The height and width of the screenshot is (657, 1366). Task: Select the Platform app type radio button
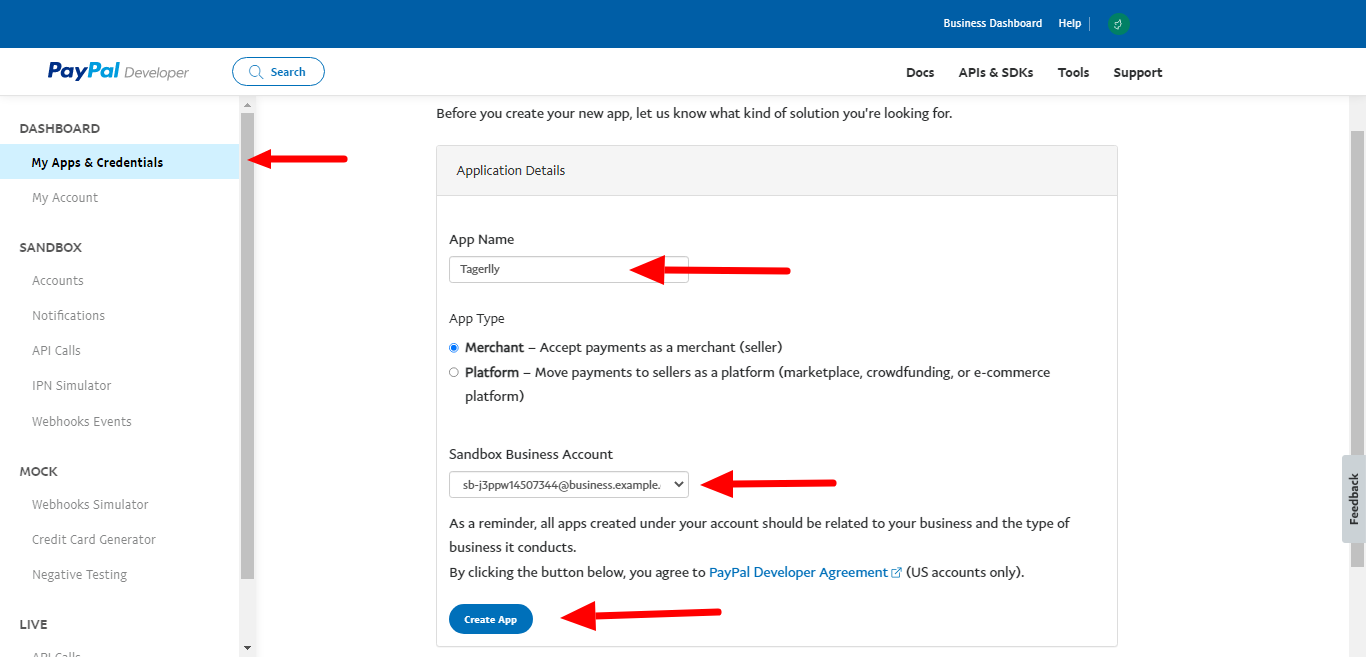[x=454, y=372]
